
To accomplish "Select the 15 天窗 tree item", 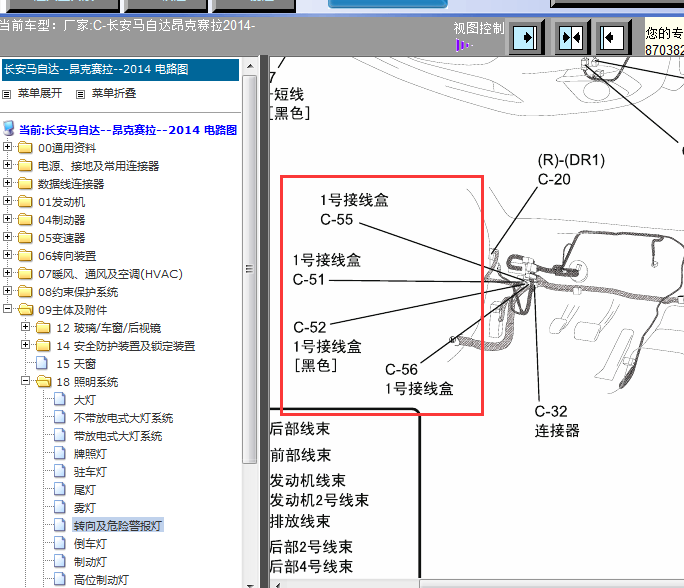I will 76,364.
